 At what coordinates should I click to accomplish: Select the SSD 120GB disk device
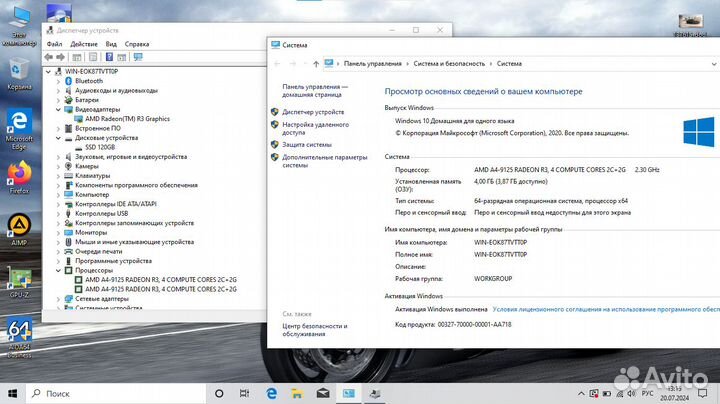tap(100, 147)
